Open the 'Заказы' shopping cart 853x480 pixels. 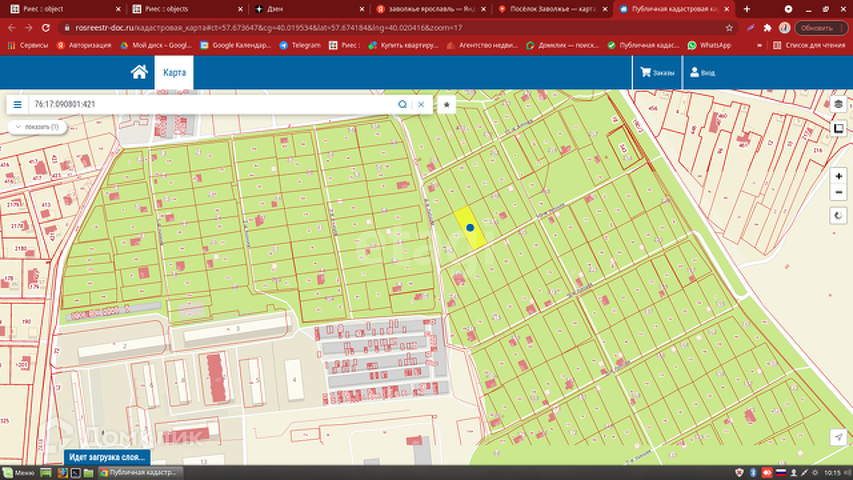click(x=657, y=73)
